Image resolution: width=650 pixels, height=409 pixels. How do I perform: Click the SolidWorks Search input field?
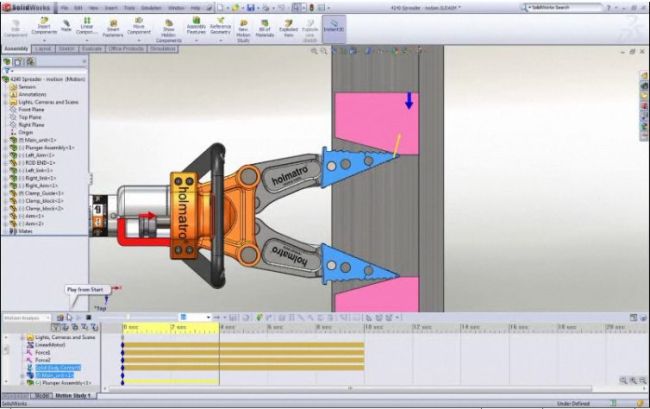click(566, 7)
